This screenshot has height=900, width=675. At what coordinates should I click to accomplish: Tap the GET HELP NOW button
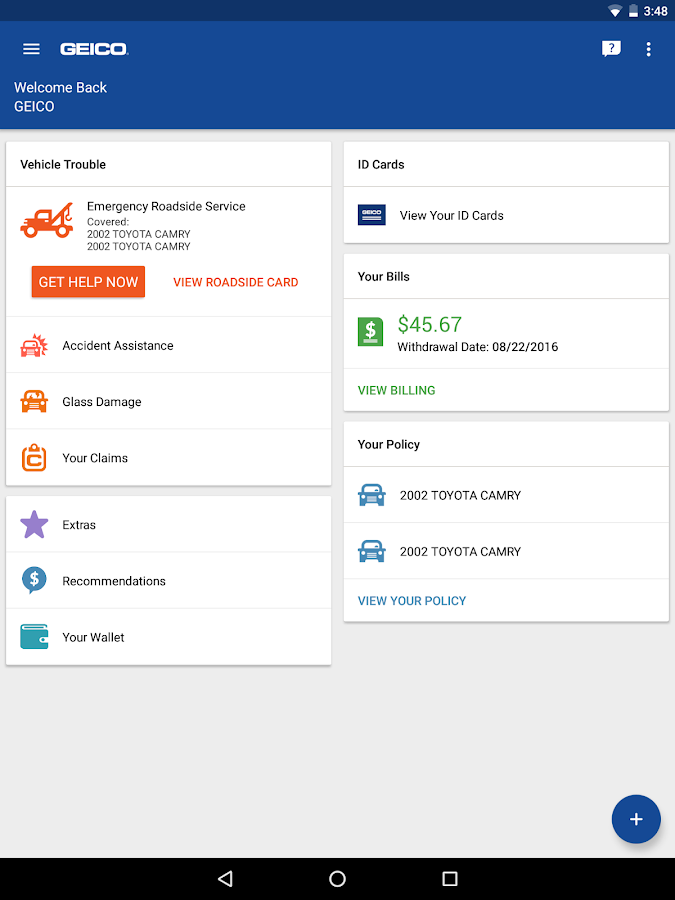(x=88, y=282)
